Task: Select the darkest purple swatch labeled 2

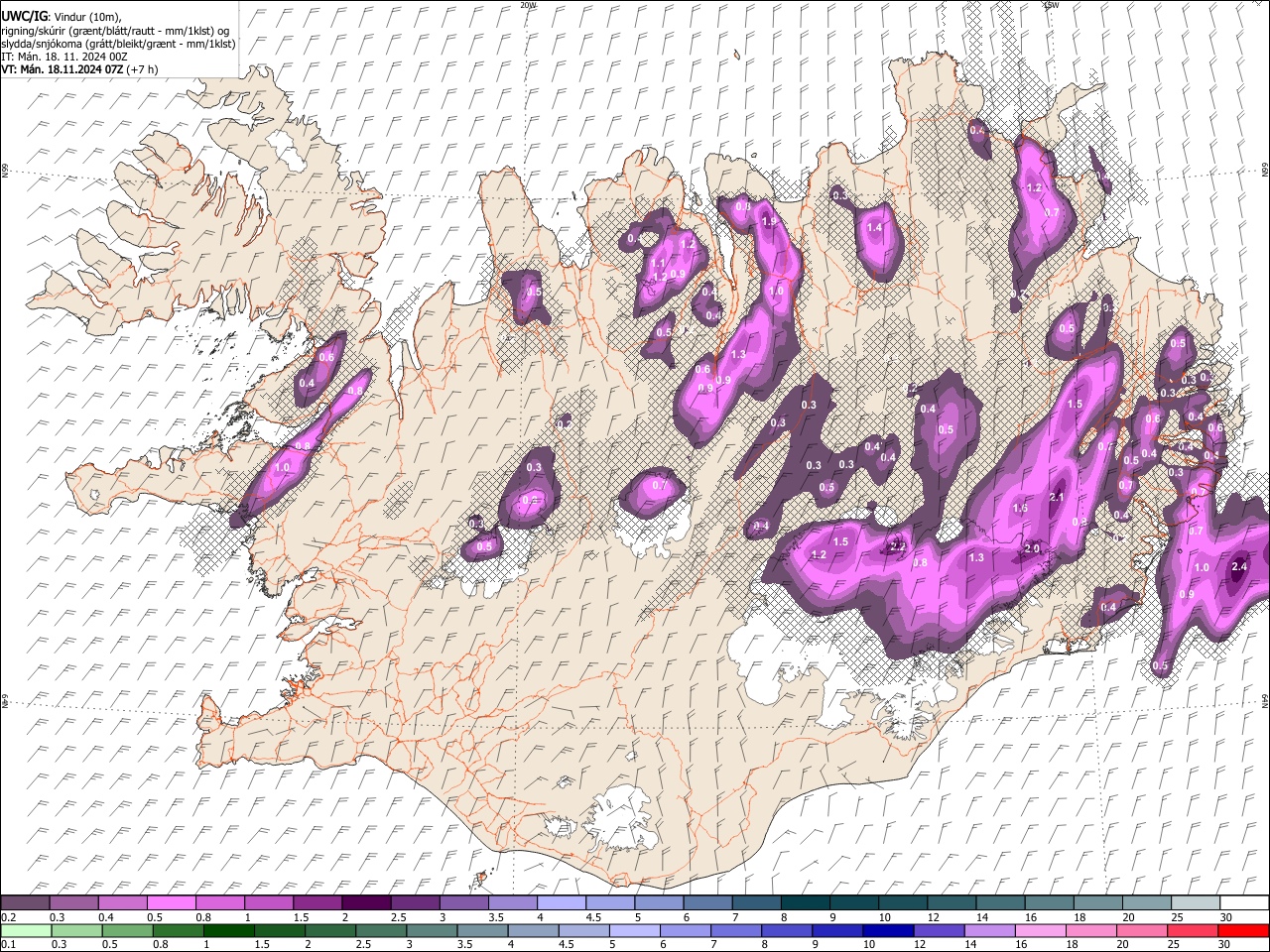Action: [365, 902]
